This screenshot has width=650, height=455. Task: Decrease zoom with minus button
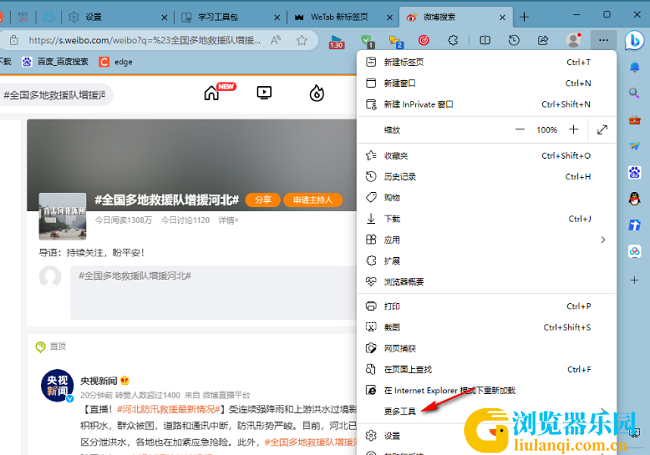[x=520, y=130]
